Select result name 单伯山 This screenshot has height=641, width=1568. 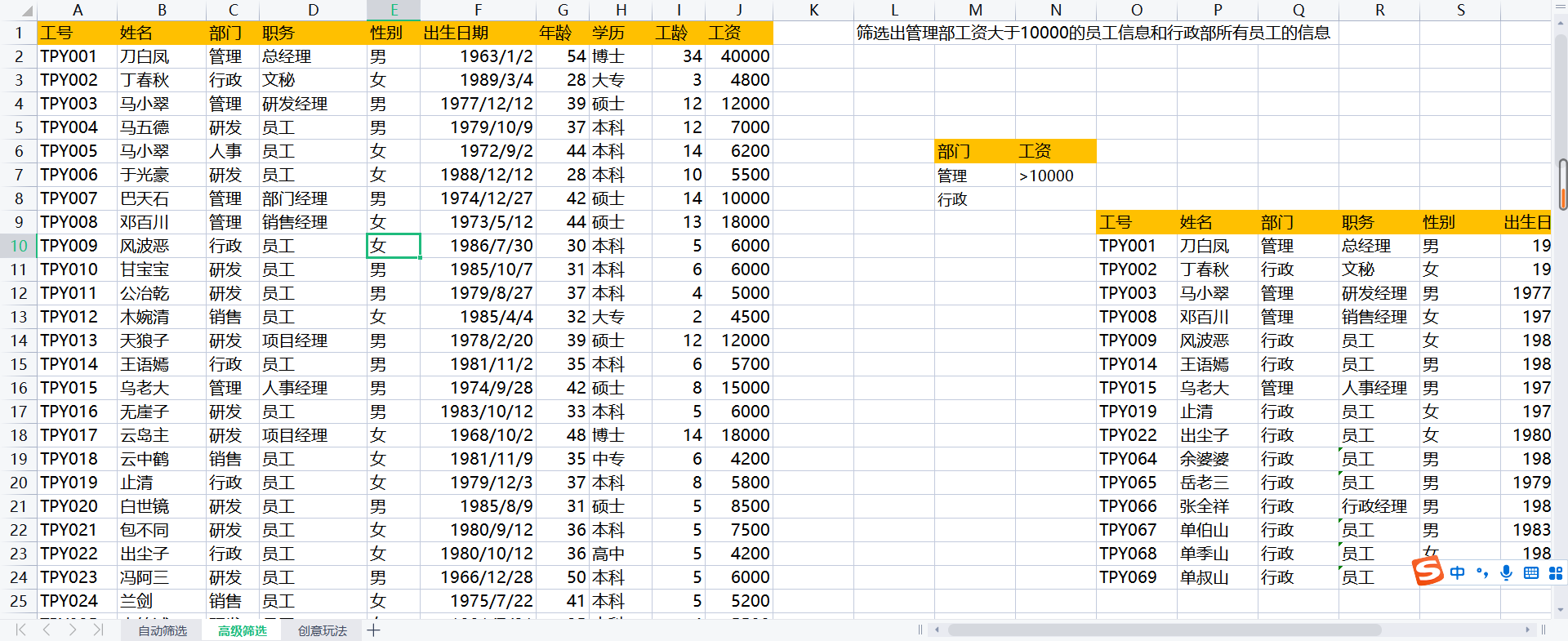click(x=1218, y=530)
